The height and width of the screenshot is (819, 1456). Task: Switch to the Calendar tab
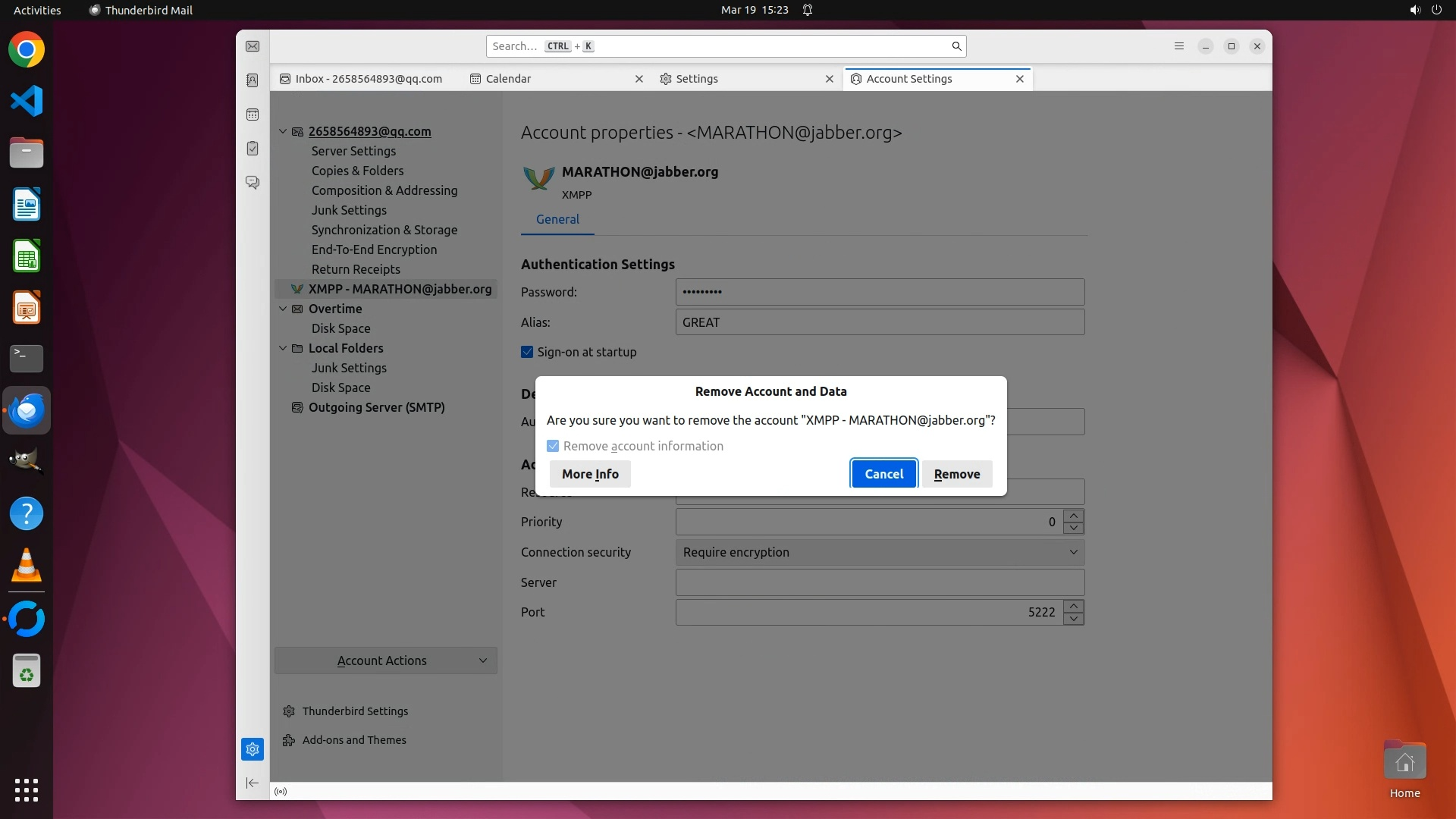coord(508,79)
